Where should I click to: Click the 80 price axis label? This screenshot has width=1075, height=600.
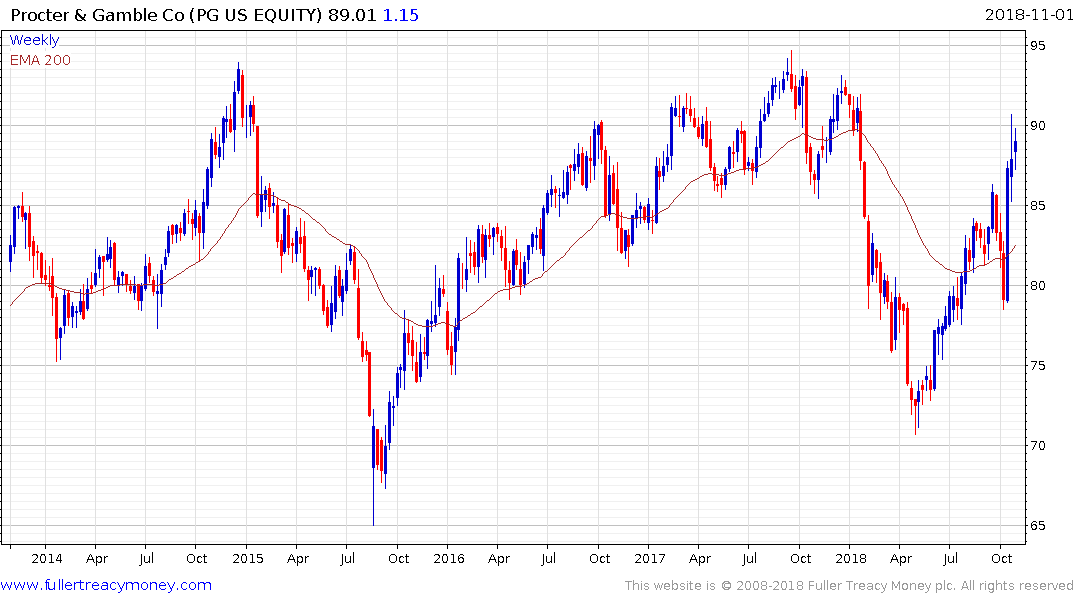(1038, 286)
